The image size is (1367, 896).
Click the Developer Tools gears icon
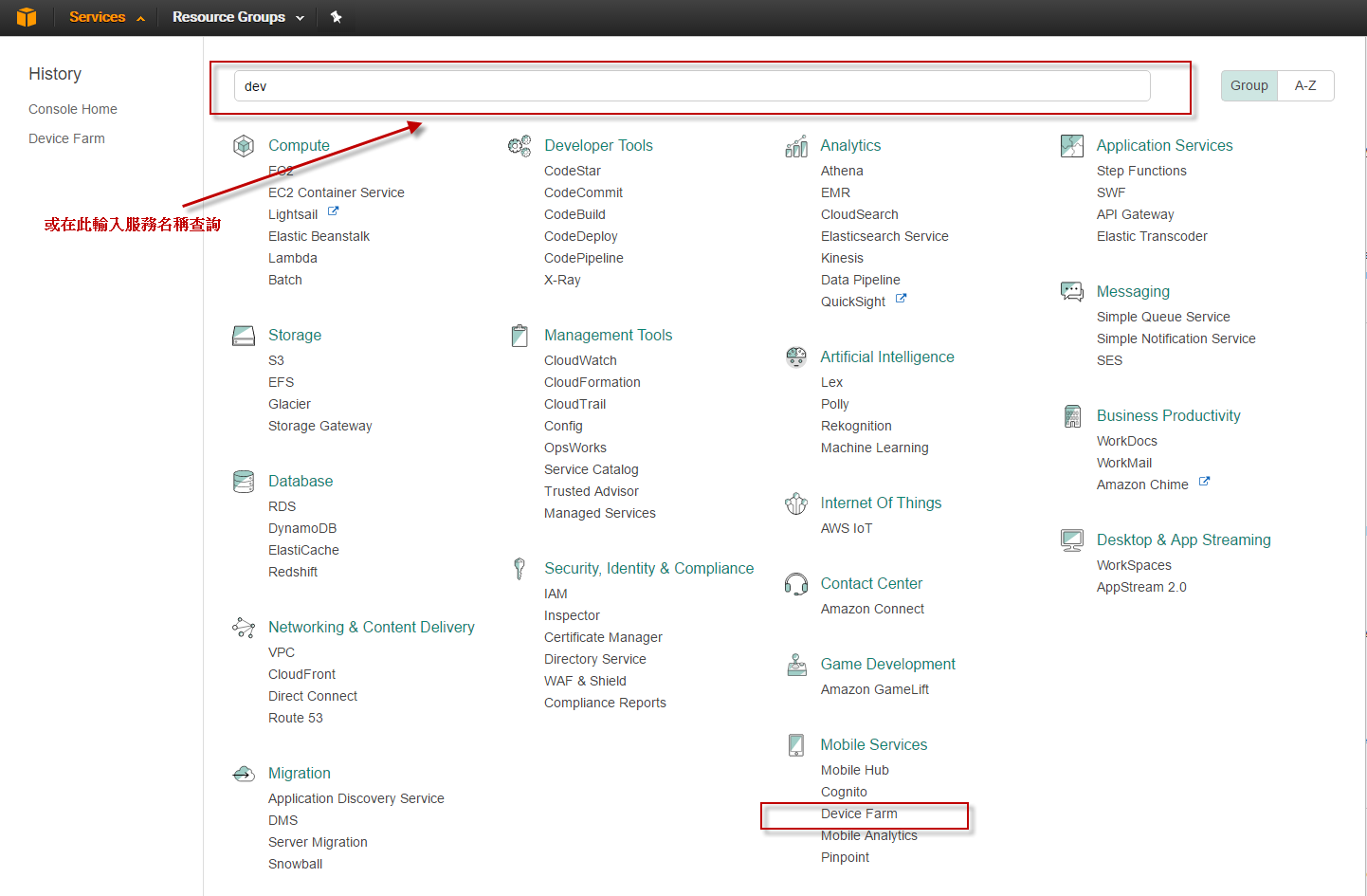[519, 146]
